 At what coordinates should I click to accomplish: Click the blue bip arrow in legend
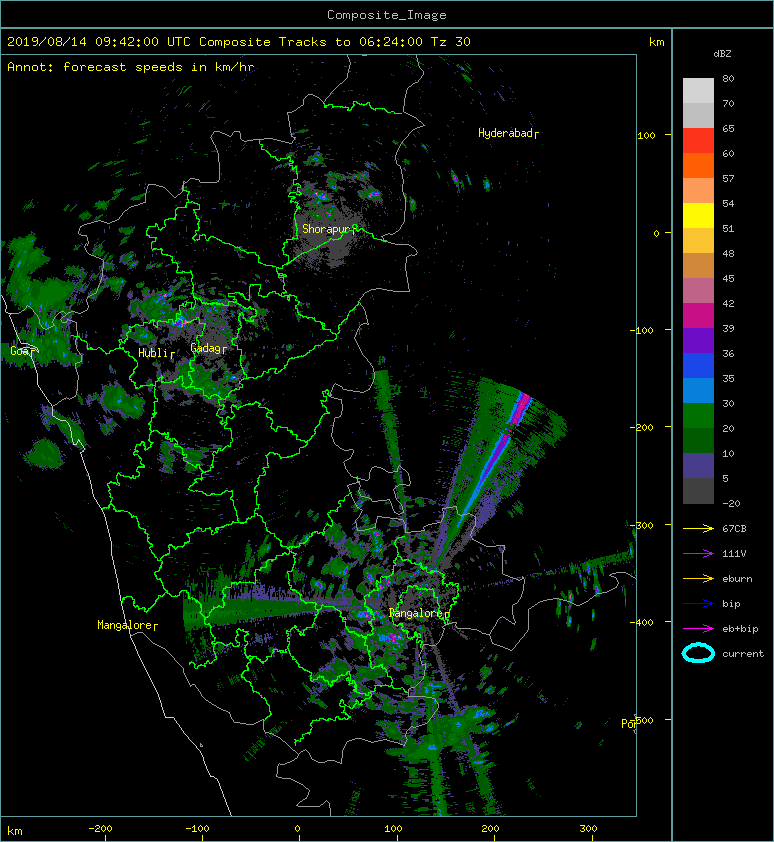coord(698,604)
